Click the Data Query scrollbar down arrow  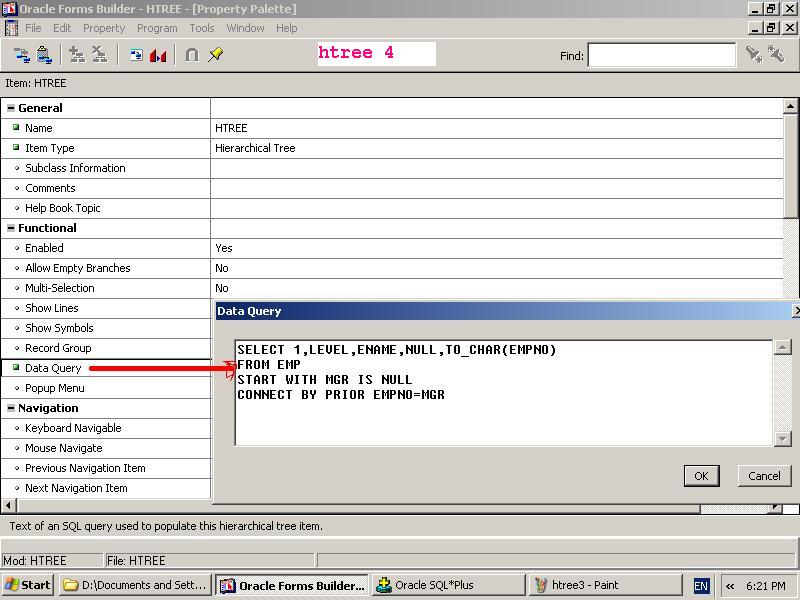pyautogui.click(x=783, y=438)
